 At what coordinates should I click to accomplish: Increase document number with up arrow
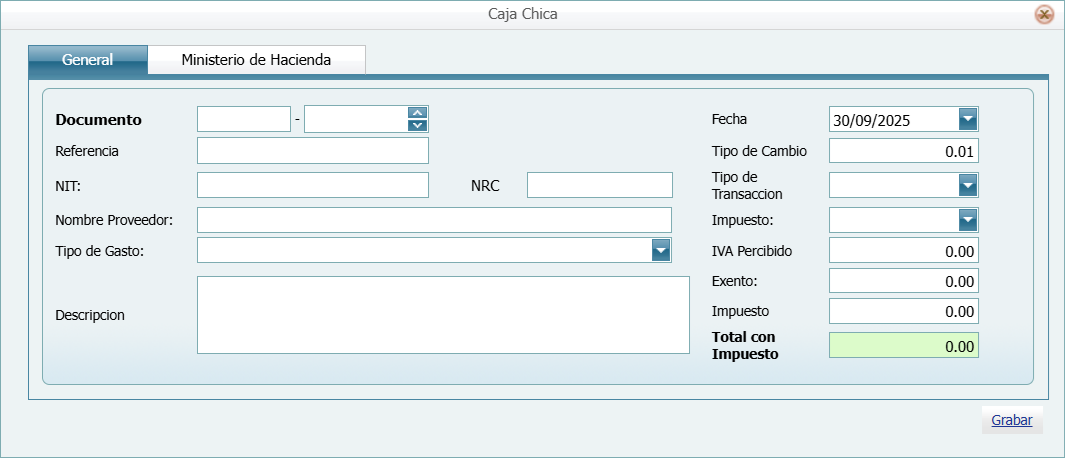point(418,113)
